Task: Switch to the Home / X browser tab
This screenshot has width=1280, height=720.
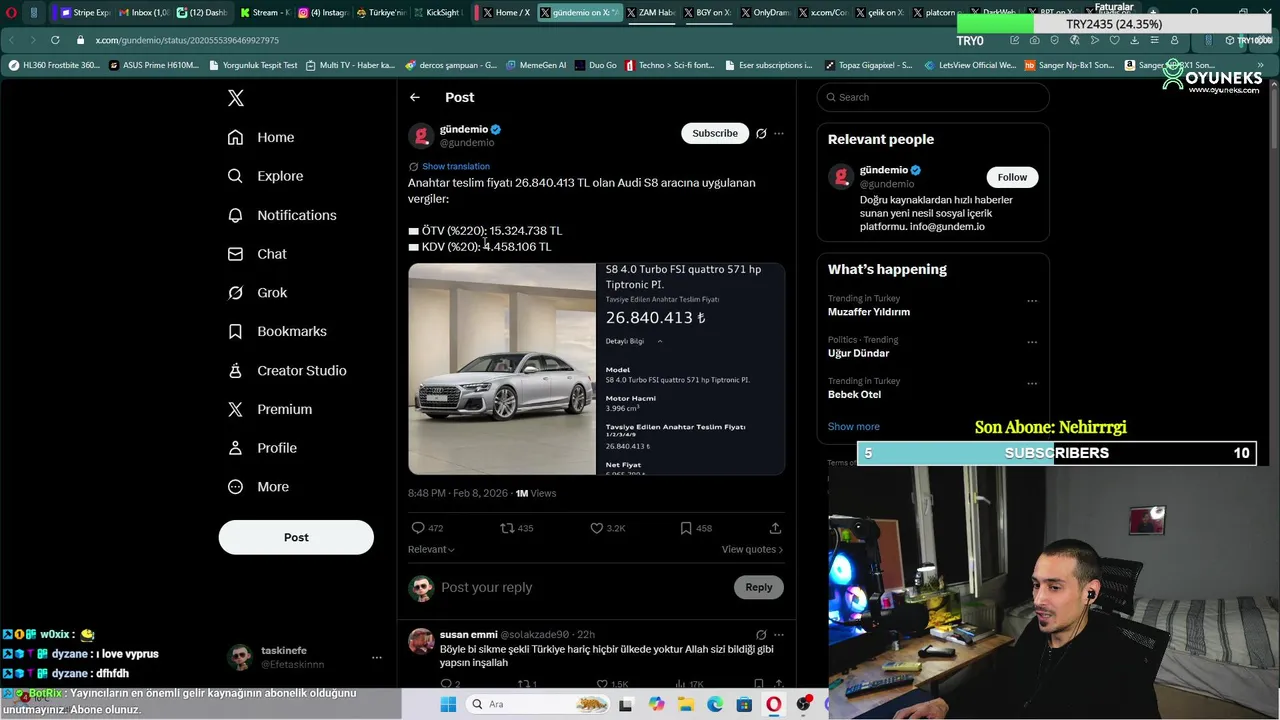Action: tap(506, 12)
